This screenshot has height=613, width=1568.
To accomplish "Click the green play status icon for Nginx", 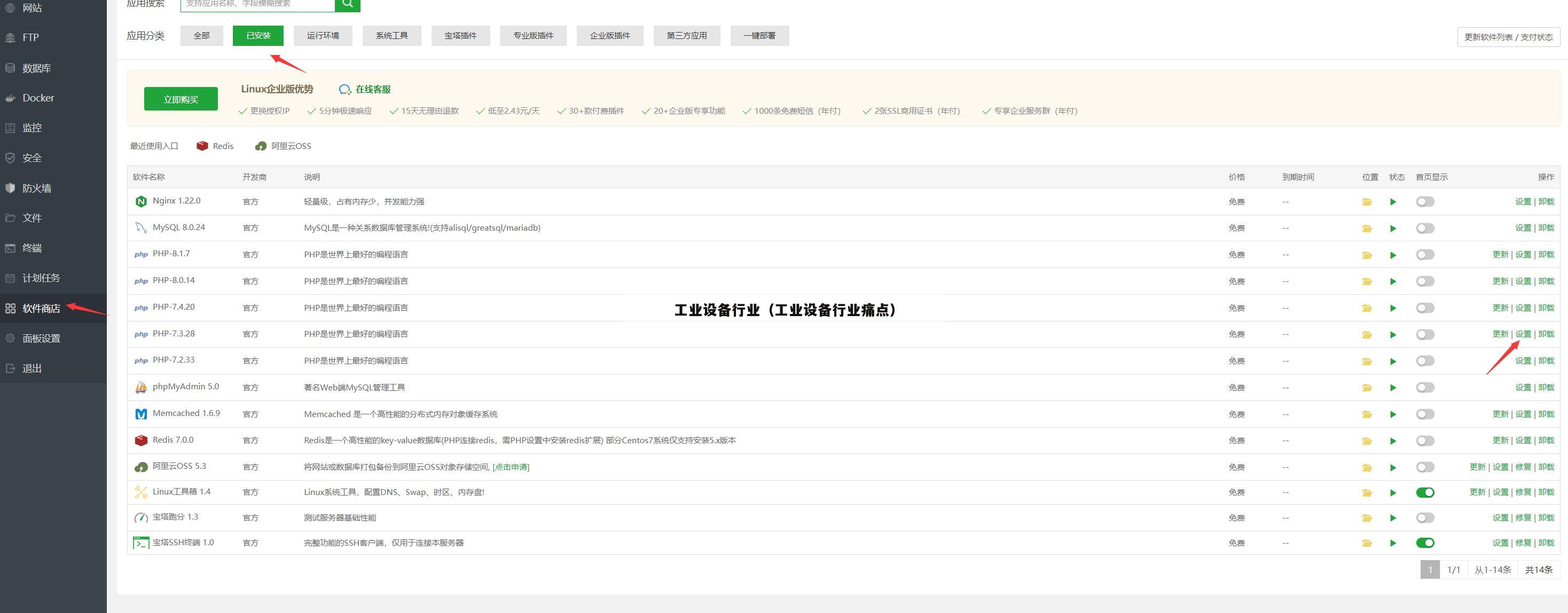I will [1393, 202].
